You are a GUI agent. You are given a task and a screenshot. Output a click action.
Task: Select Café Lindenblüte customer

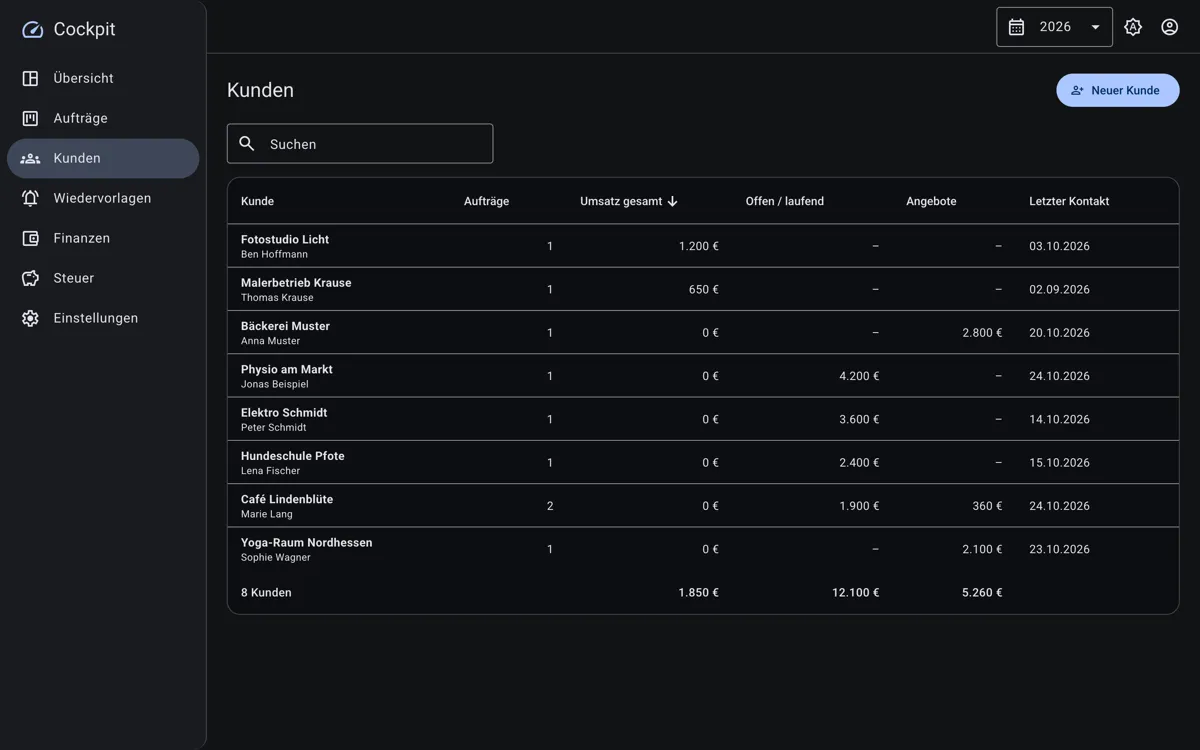(703, 506)
